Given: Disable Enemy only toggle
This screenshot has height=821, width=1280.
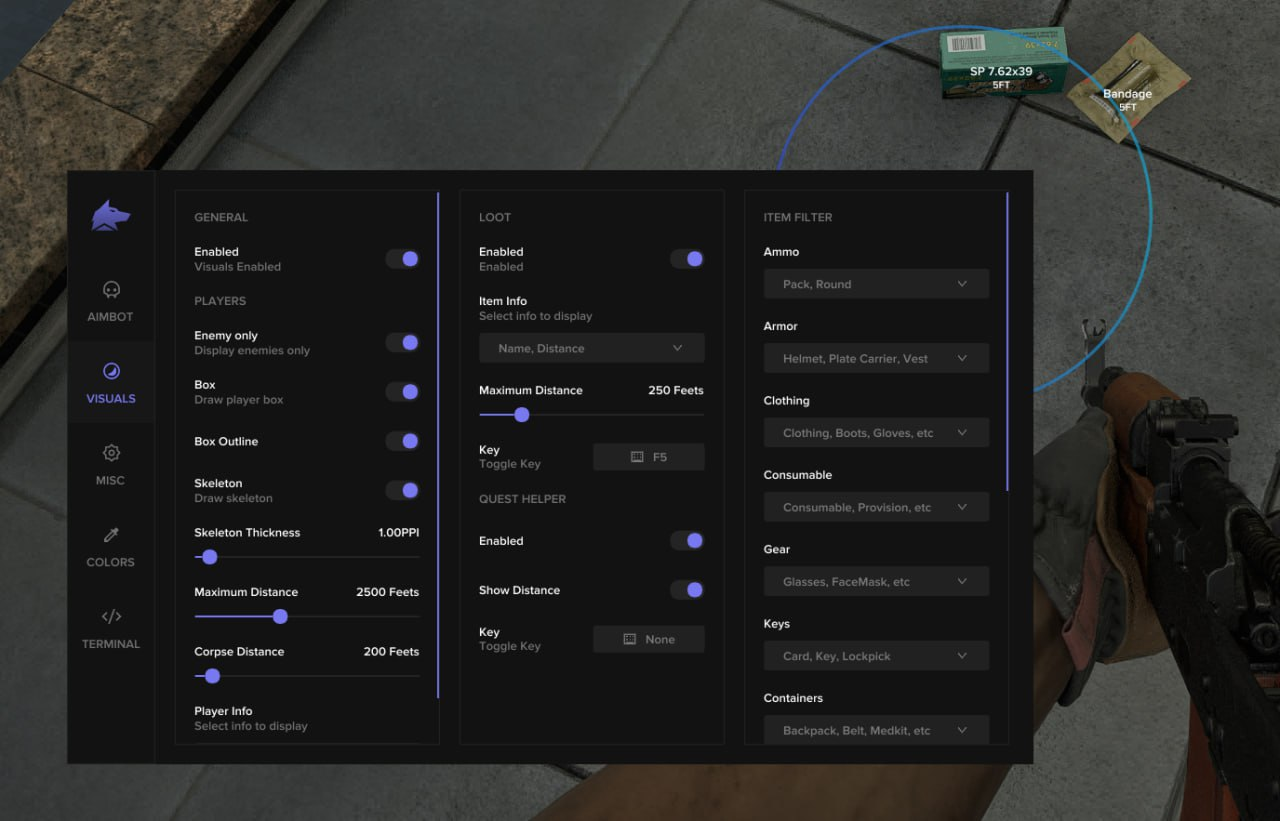Looking at the screenshot, I should [403, 343].
